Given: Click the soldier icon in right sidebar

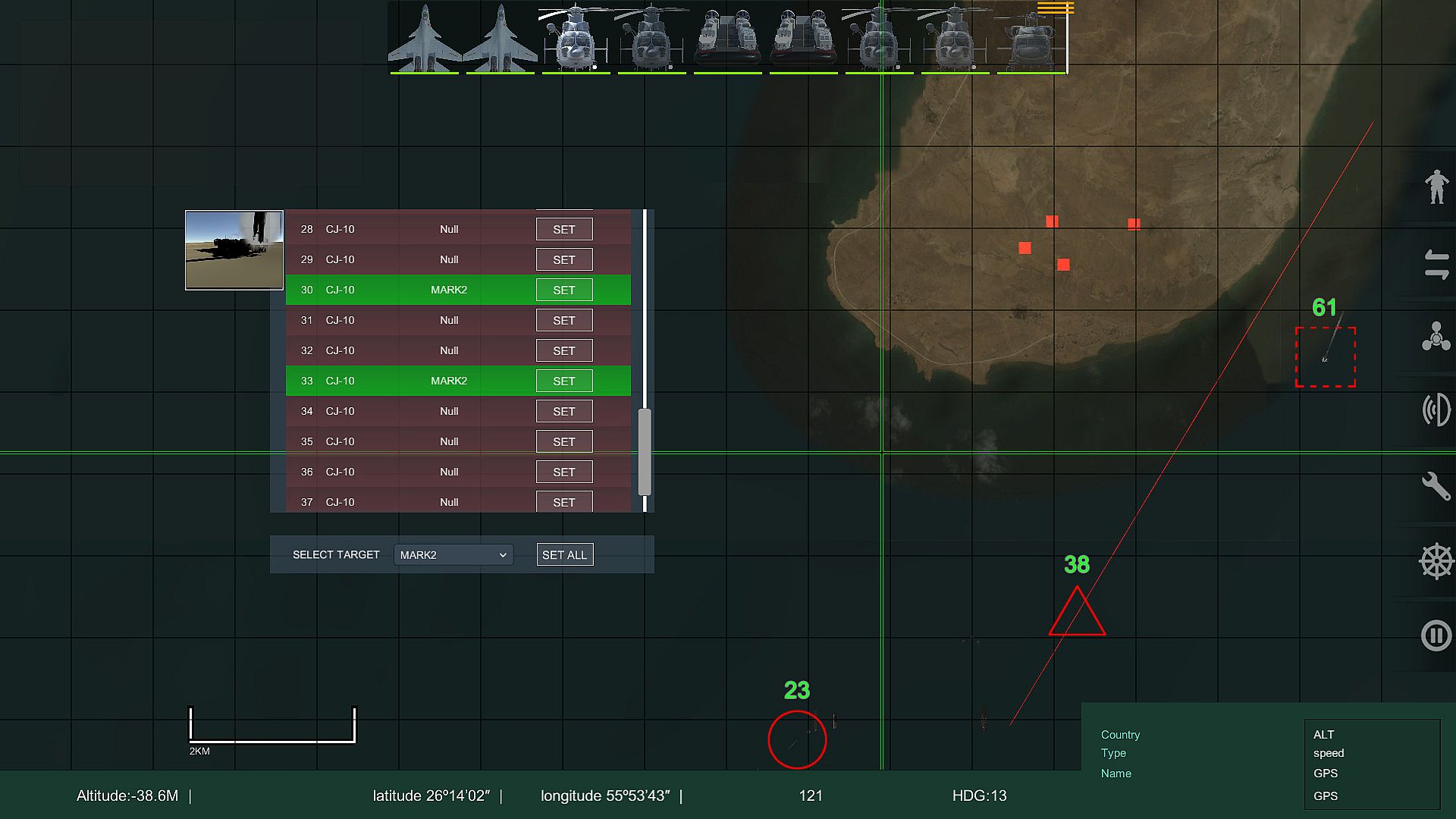Looking at the screenshot, I should click(x=1436, y=187).
